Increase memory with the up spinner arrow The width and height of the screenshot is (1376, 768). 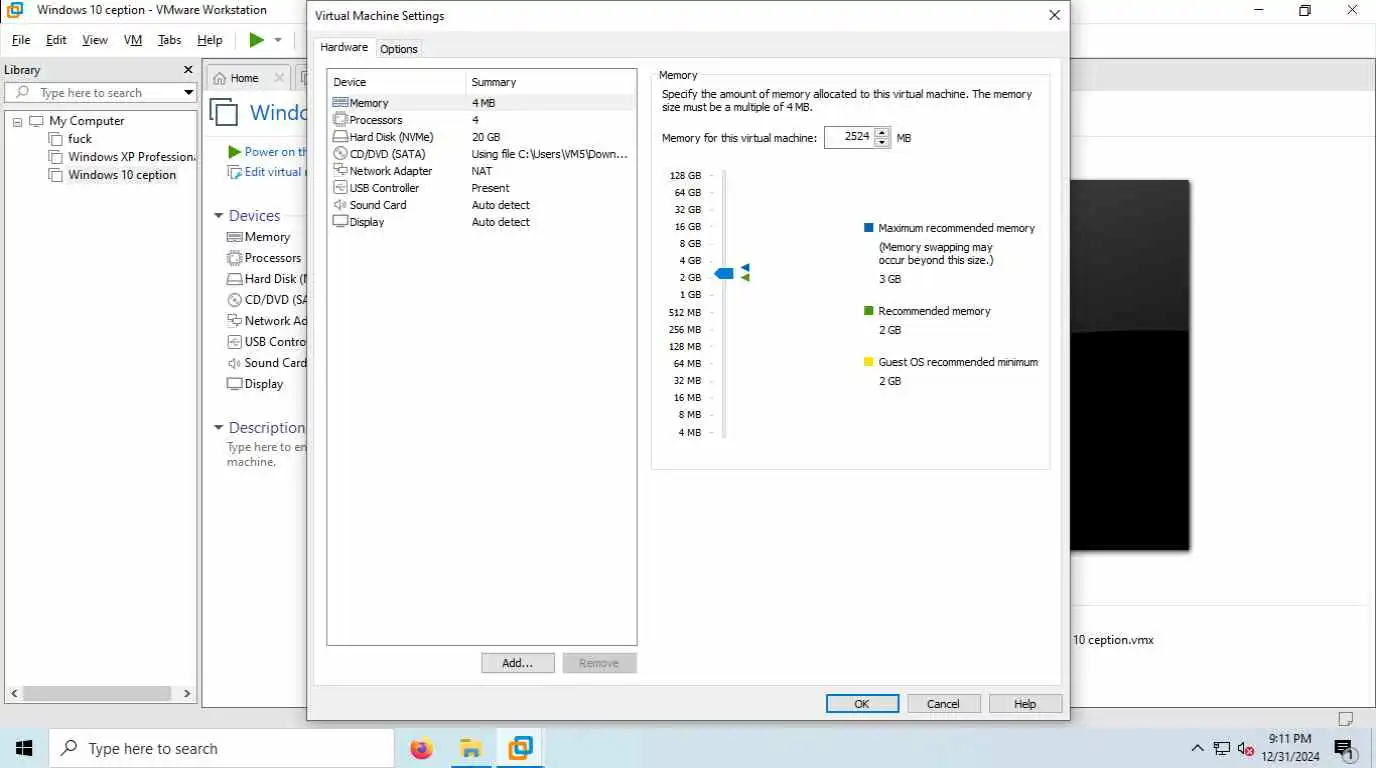(881, 133)
